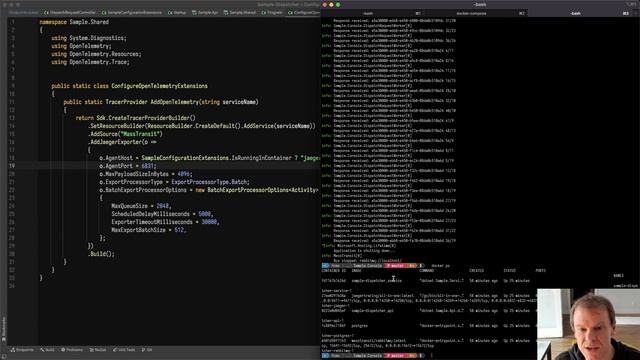
Task: Click ScheduledDelayMilliseconds value 5000
Action: pyautogui.click(x=204, y=214)
